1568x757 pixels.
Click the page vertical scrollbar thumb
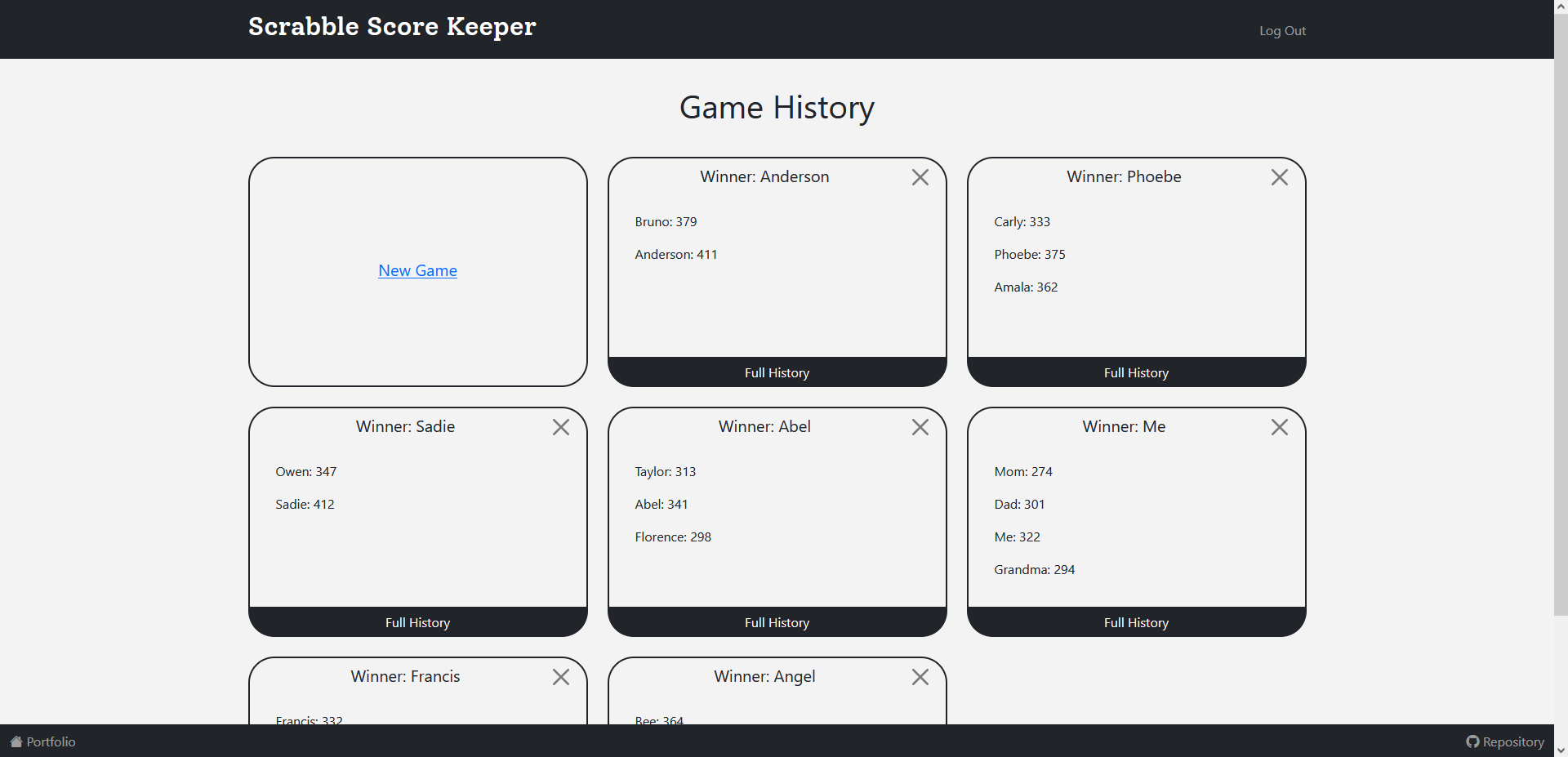point(1561,314)
